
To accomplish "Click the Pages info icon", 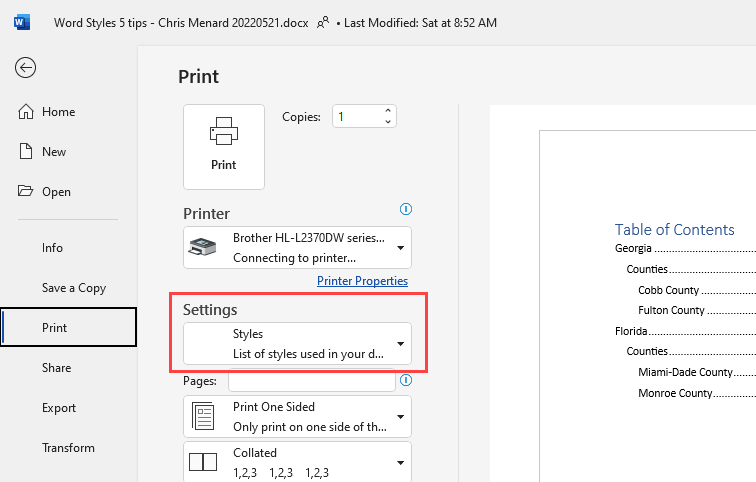I will (x=406, y=380).
